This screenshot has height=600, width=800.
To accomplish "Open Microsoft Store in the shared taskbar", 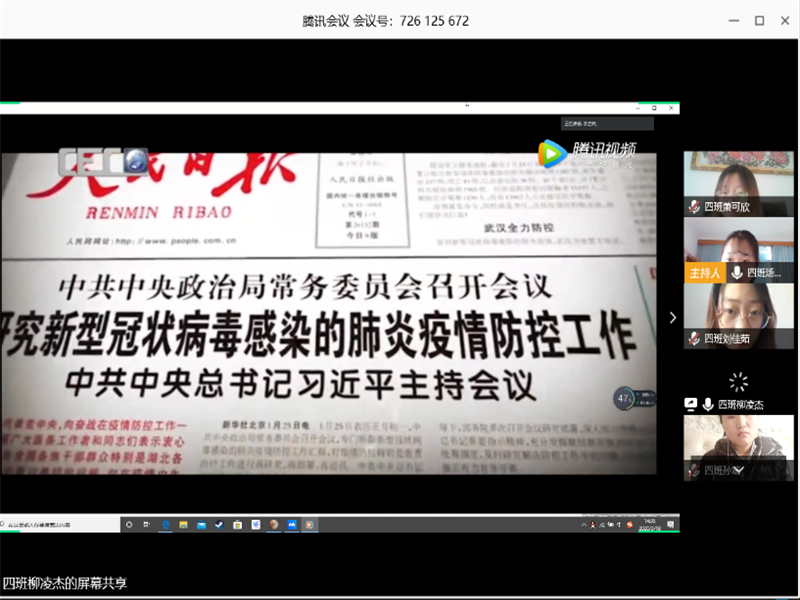I will (x=238, y=524).
